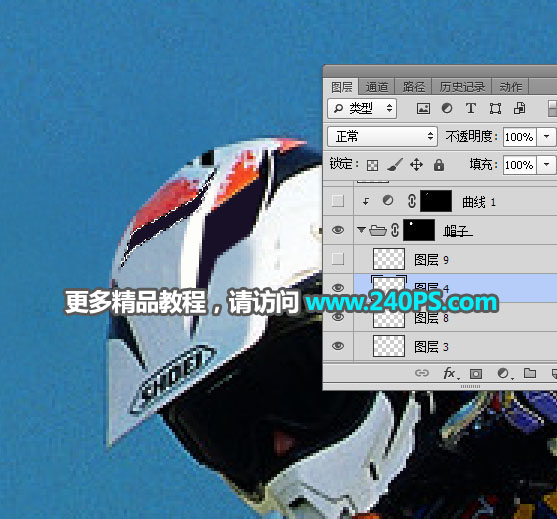Open the 不透明度 slider arrow
This screenshot has height=519, width=557.
coord(546,137)
